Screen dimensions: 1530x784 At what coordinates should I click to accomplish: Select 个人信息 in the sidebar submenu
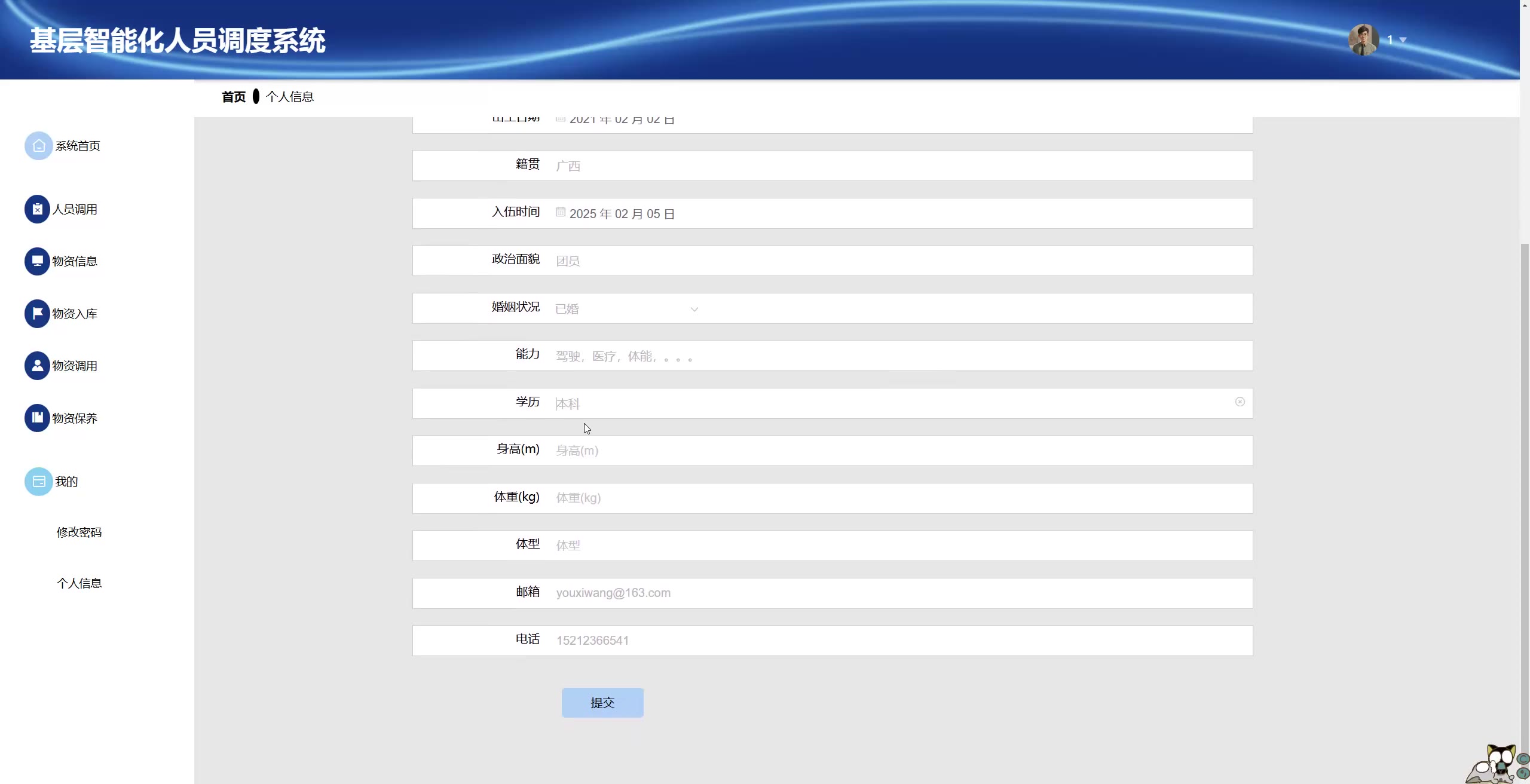(x=79, y=583)
